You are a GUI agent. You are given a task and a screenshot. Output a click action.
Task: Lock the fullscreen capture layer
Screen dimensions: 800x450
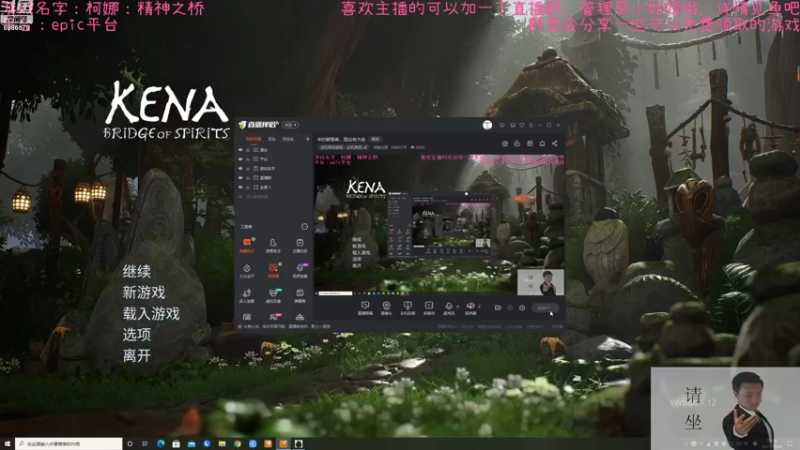click(248, 187)
